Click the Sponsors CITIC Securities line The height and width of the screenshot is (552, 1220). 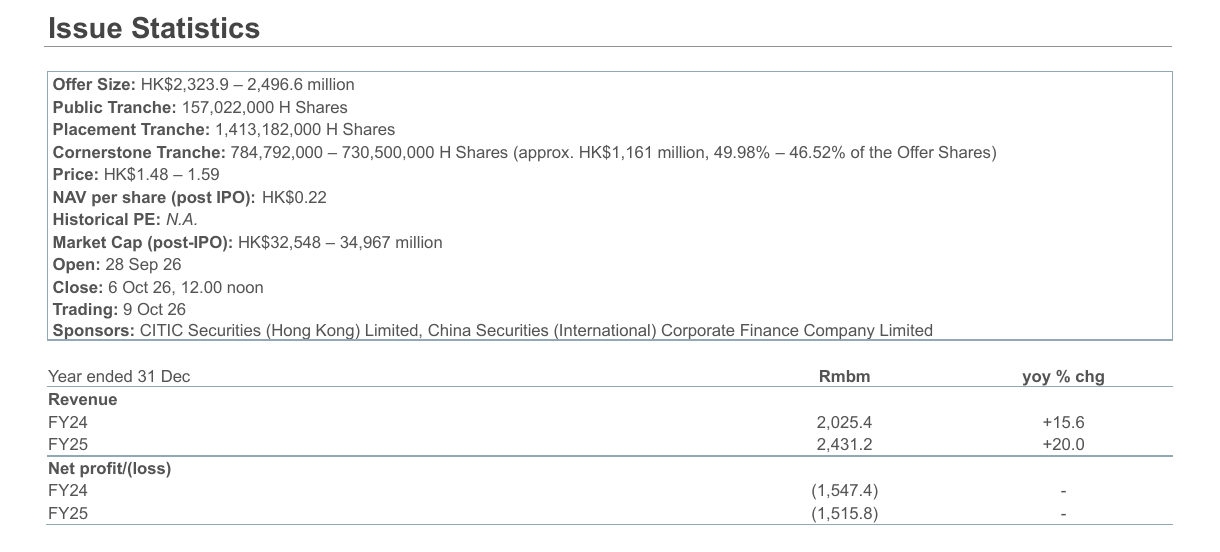(492, 330)
